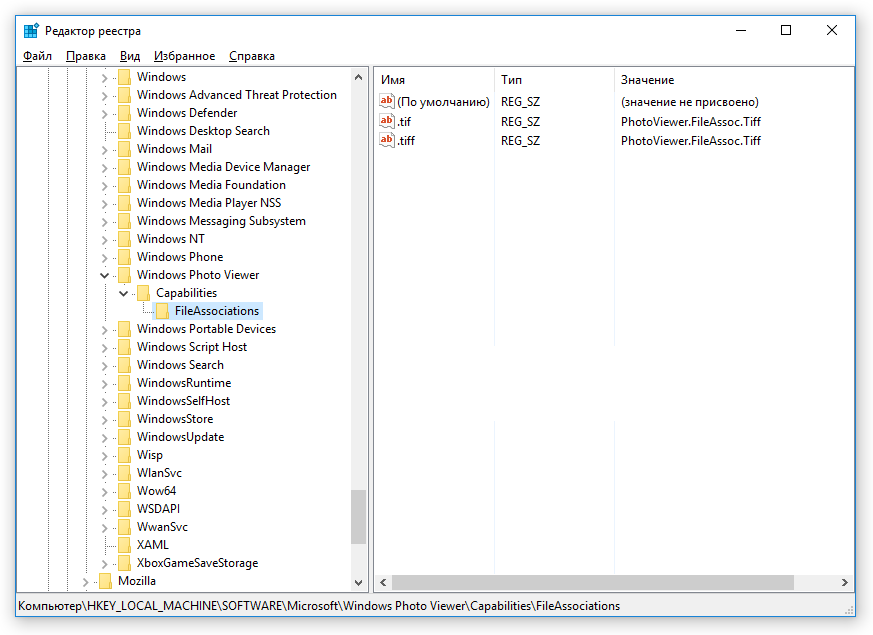The image size is (873, 635).
Task: Collapse the Windows Photo Viewer key
Action: (x=104, y=275)
